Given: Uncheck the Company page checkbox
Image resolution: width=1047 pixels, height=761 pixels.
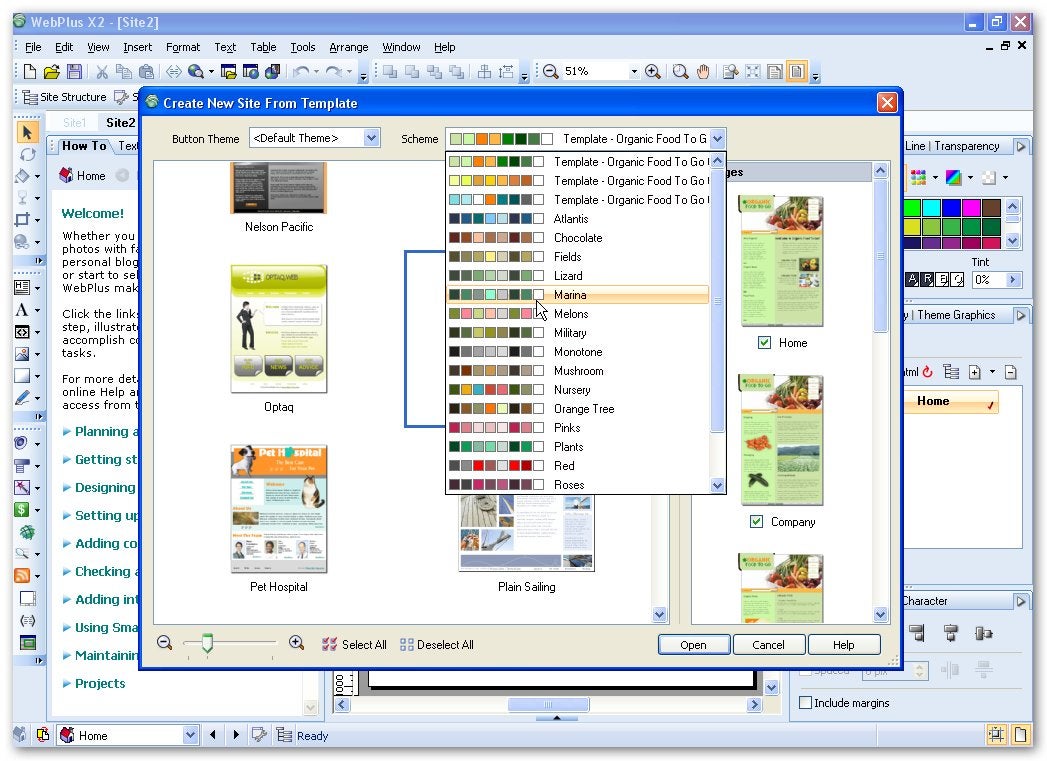Looking at the screenshot, I should click(x=757, y=521).
